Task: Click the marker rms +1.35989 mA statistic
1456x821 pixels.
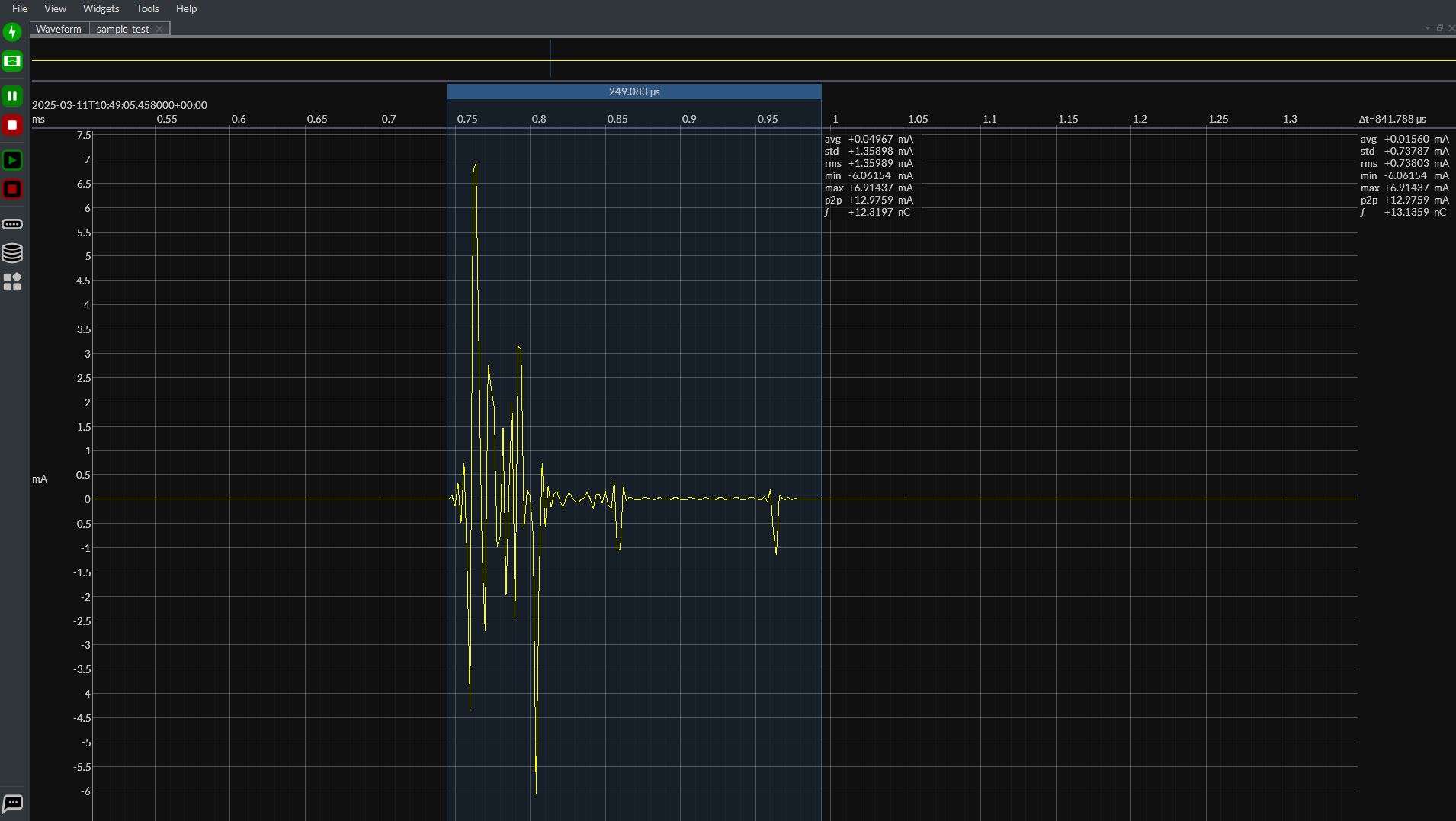Action: coord(869,163)
